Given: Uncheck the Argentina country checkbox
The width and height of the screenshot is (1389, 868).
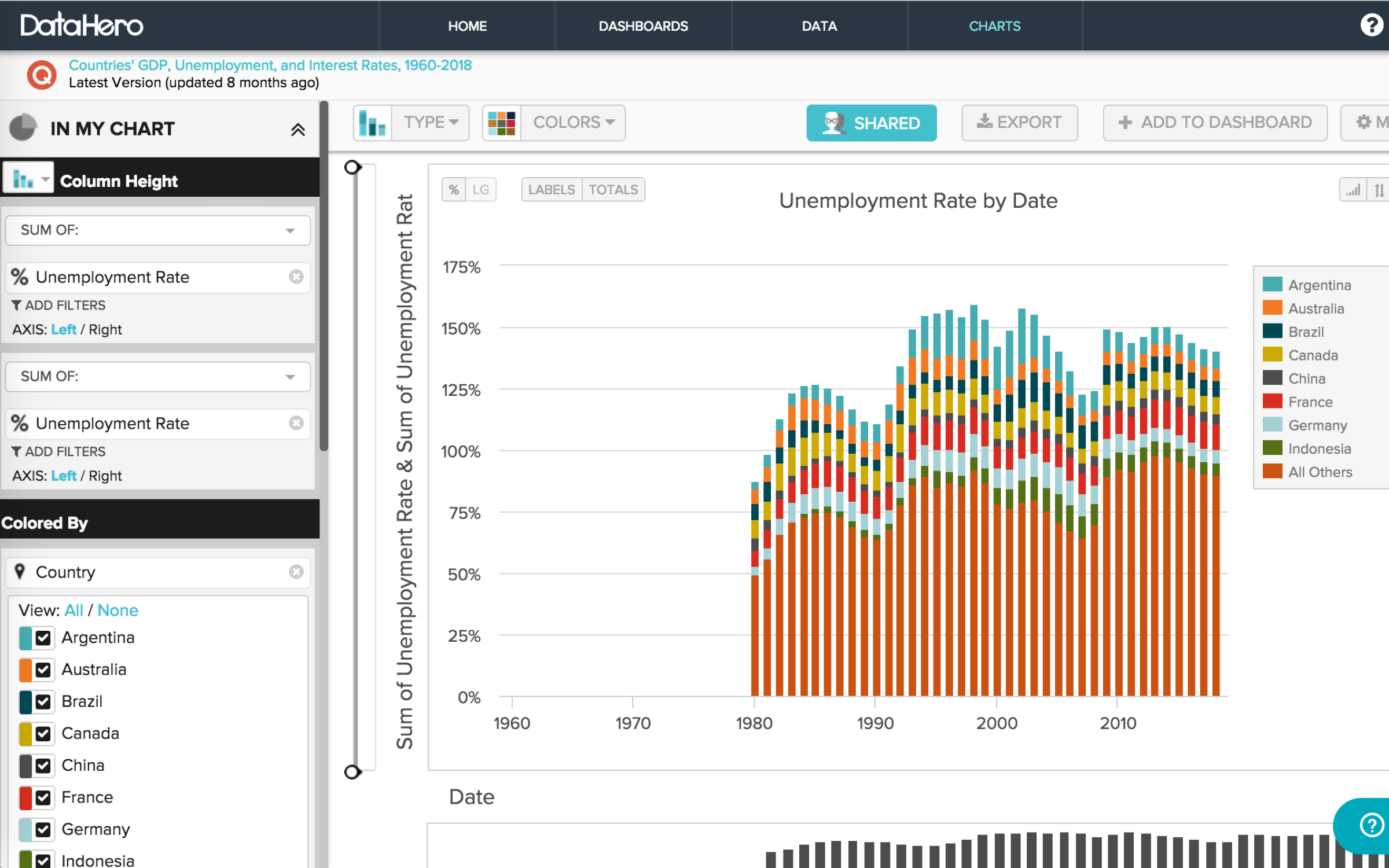Looking at the screenshot, I should tap(43, 638).
